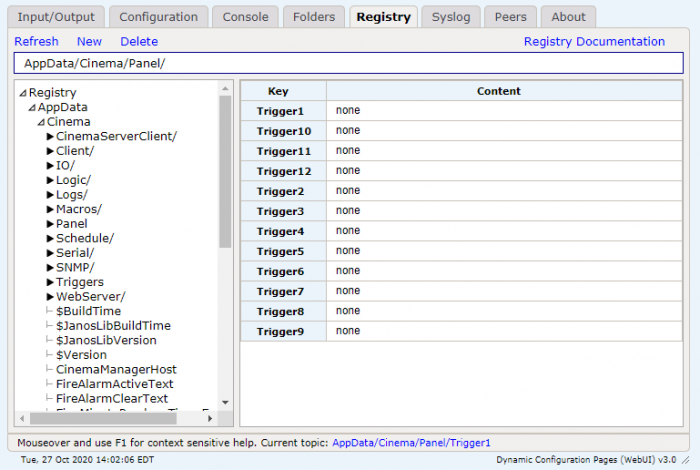Open the Syslog tab

pos(451,17)
